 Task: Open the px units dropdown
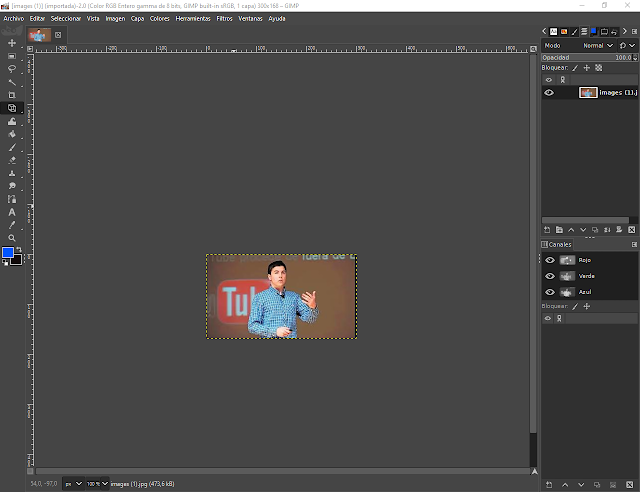[73, 484]
